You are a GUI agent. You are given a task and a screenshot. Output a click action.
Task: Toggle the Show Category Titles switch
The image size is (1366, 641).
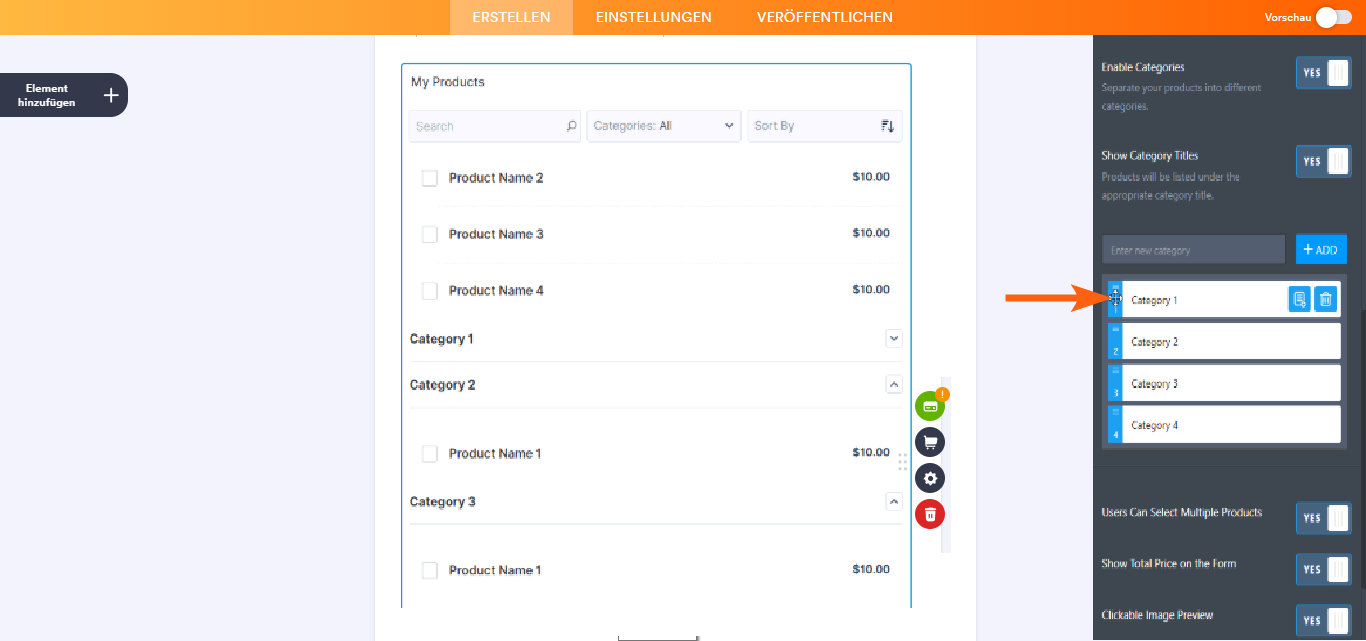1323,161
